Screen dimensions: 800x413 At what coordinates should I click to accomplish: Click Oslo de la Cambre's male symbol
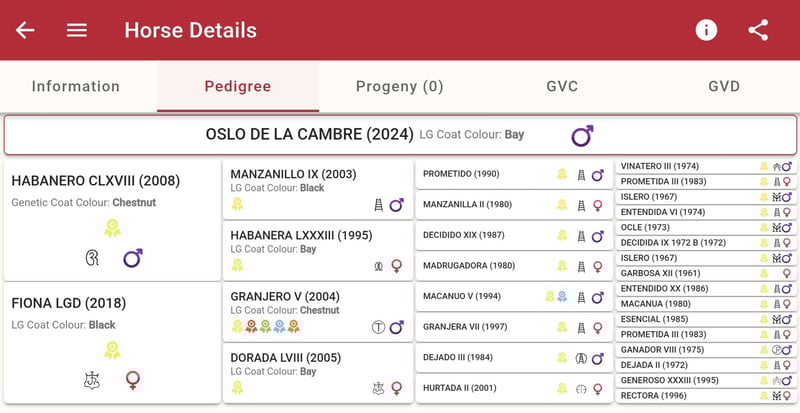point(582,135)
